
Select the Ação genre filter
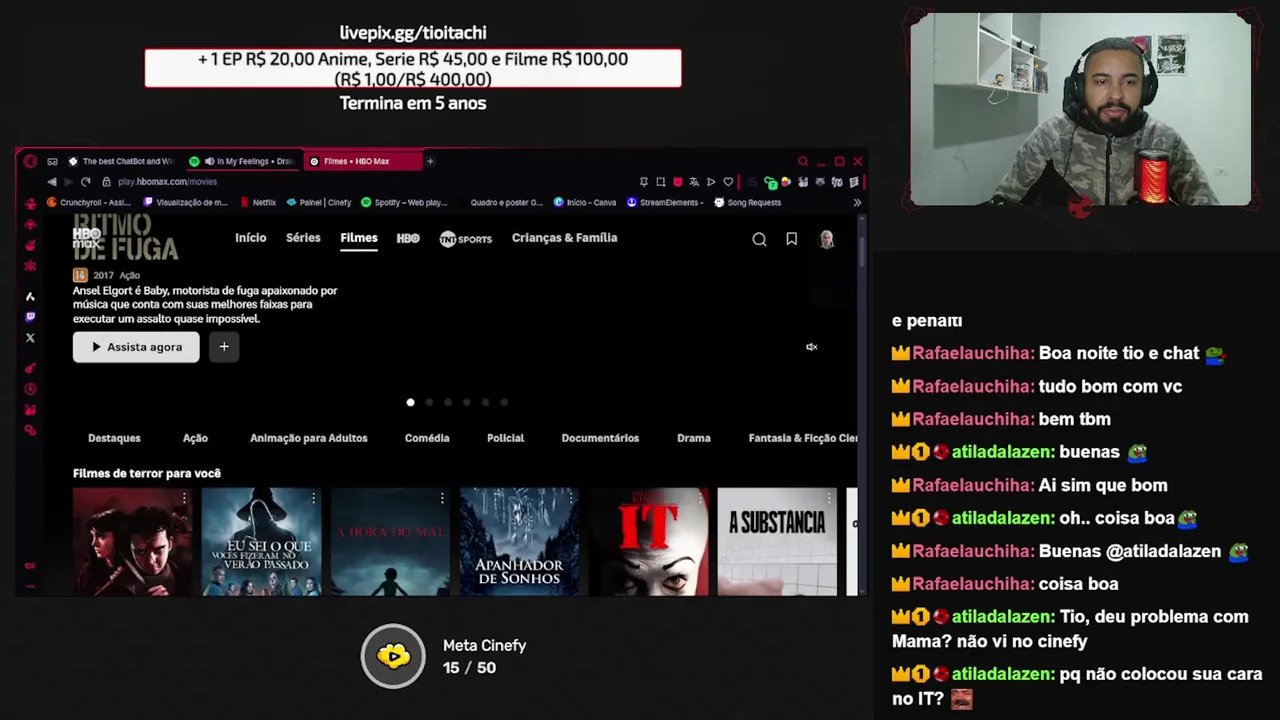[195, 438]
